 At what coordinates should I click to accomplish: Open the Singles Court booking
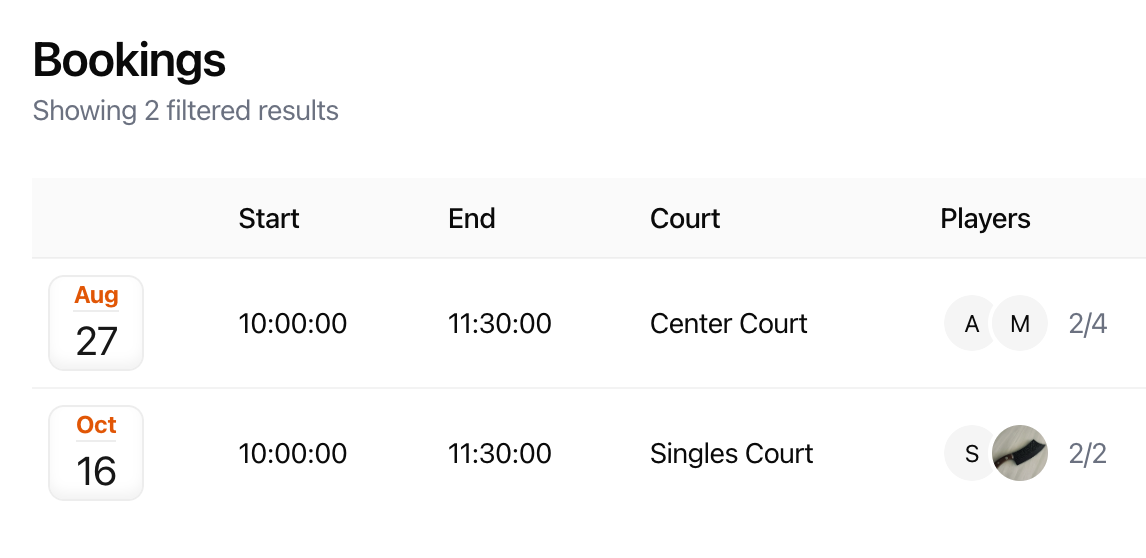[731, 454]
